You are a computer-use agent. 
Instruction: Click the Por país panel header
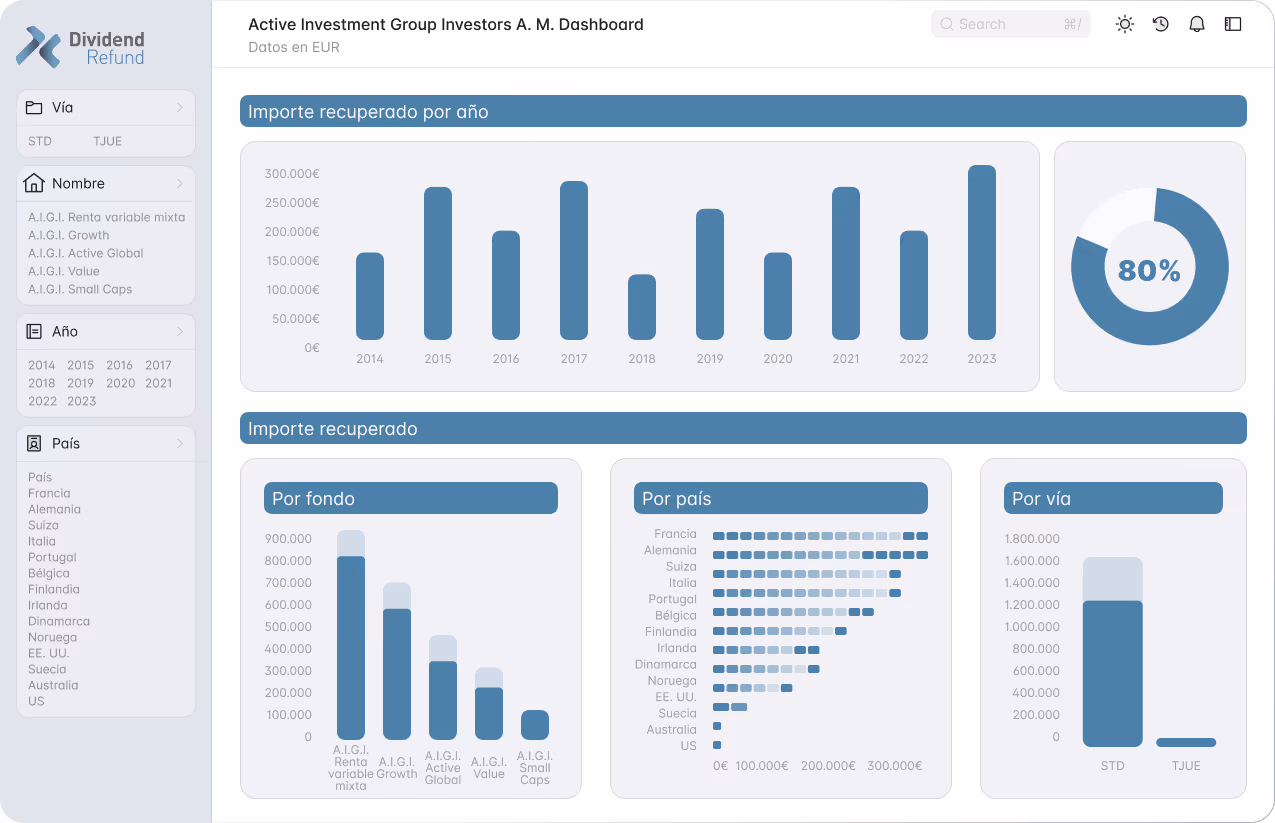point(781,498)
